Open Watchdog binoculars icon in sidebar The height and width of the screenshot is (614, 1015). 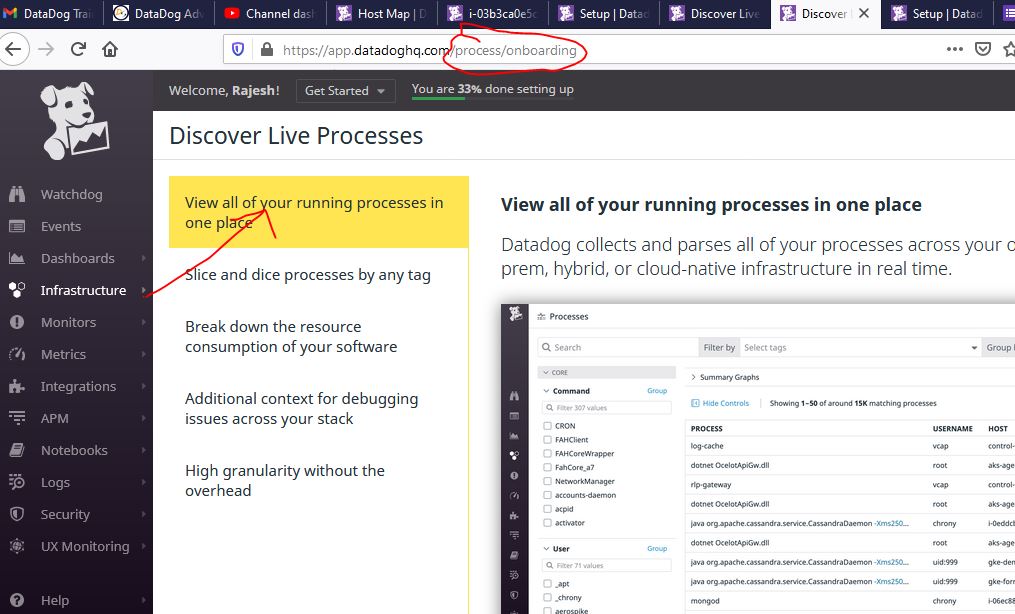17,194
